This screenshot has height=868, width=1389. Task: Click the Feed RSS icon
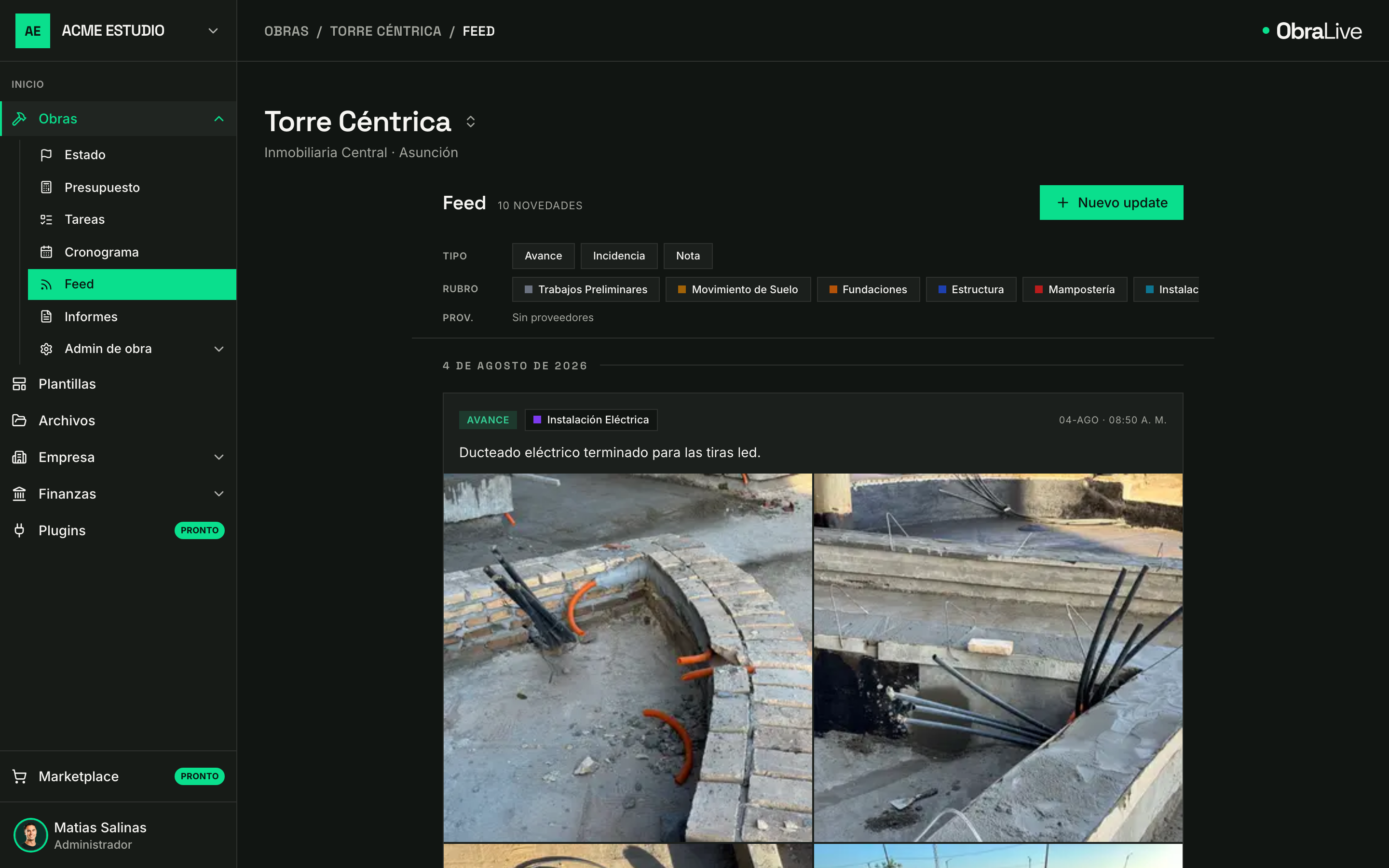click(46, 284)
